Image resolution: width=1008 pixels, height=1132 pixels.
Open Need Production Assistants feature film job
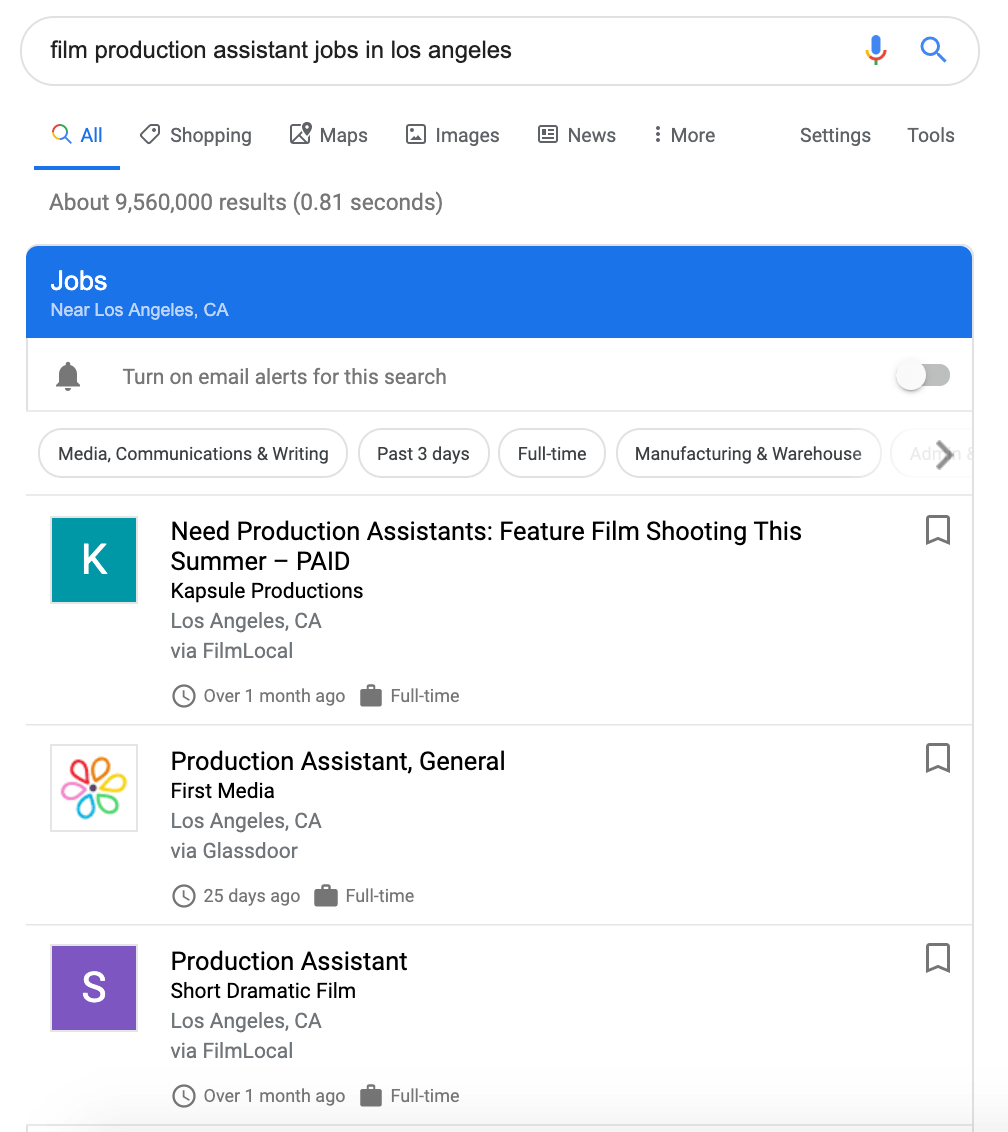point(486,546)
